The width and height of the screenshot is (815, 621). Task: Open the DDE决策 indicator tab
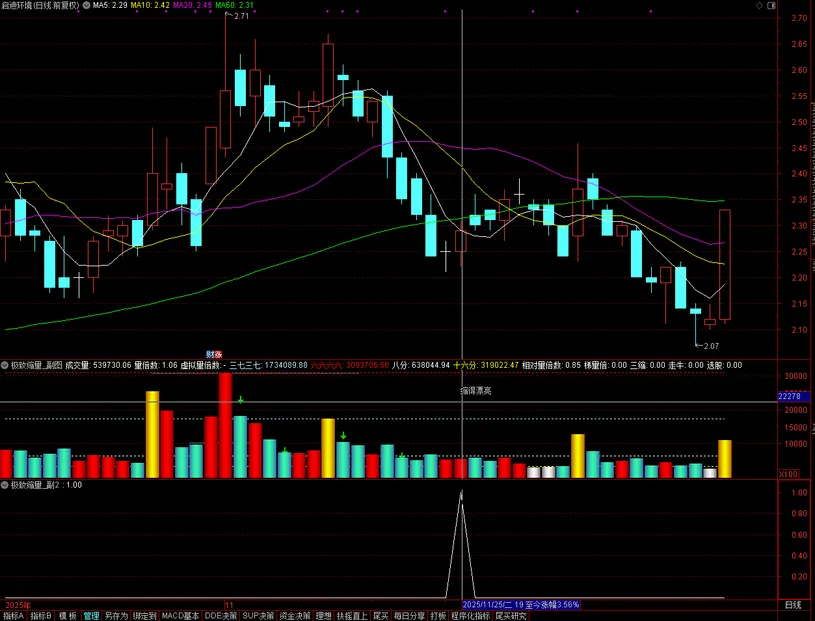click(x=220, y=616)
